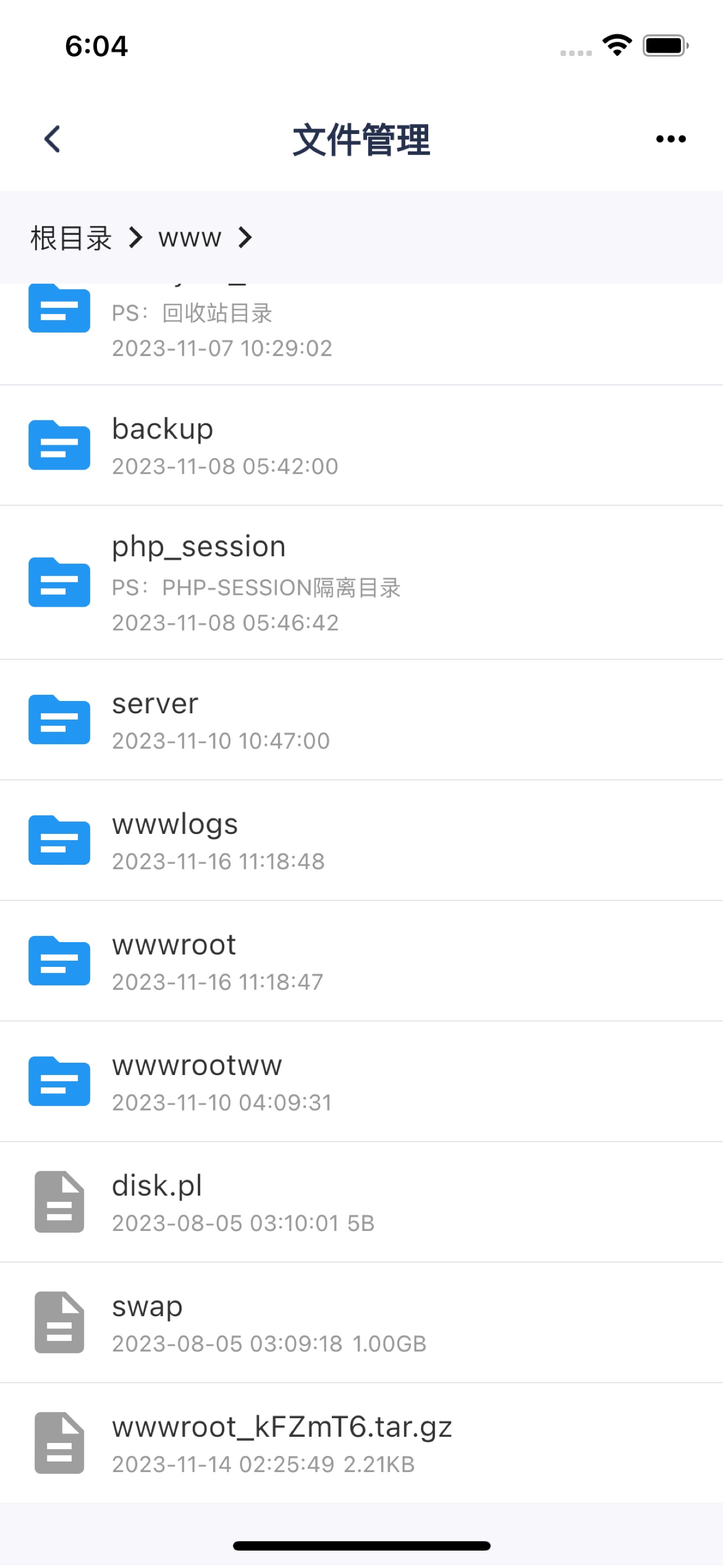The height and width of the screenshot is (1568, 723).
Task: Open the three-dot more options menu
Action: coord(671,140)
